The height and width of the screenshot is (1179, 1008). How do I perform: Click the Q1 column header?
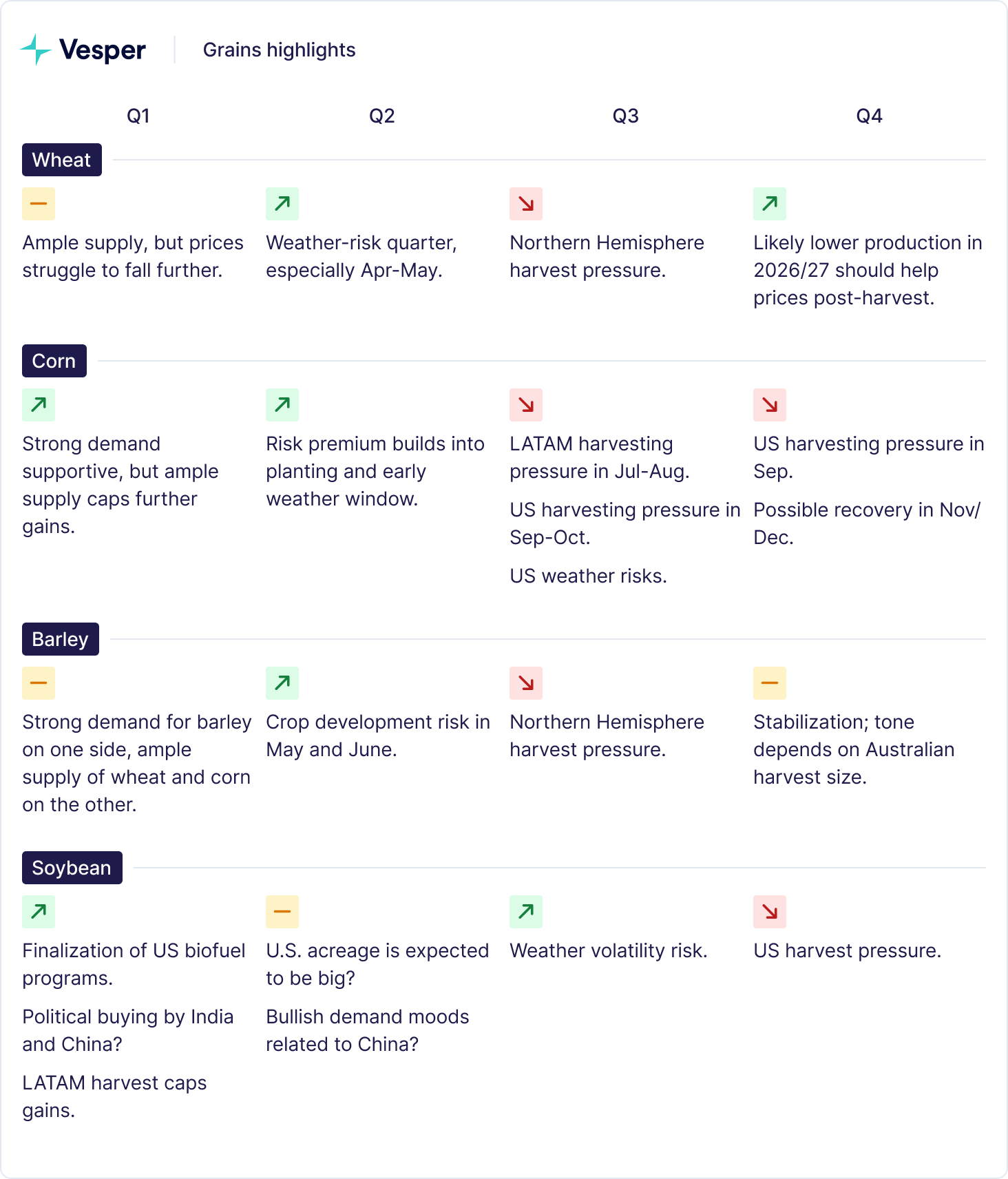138,116
